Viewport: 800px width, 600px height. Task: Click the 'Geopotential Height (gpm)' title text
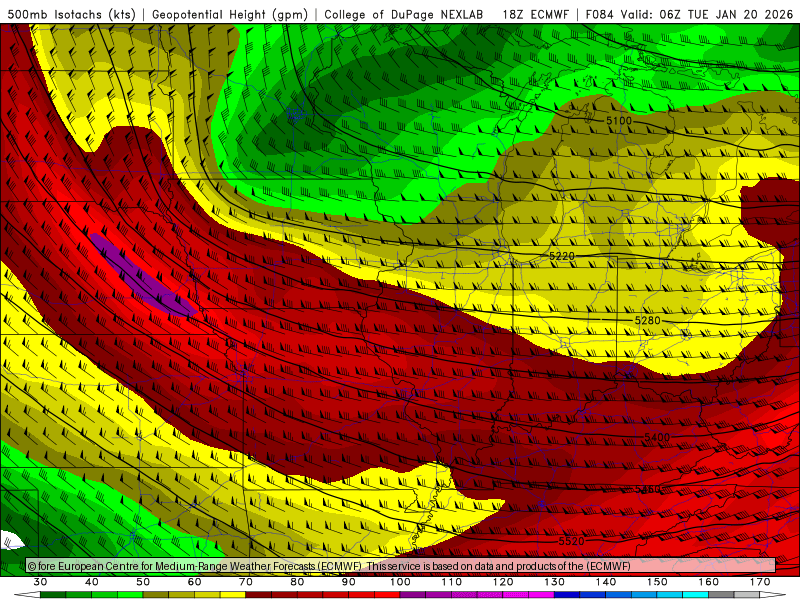click(230, 14)
